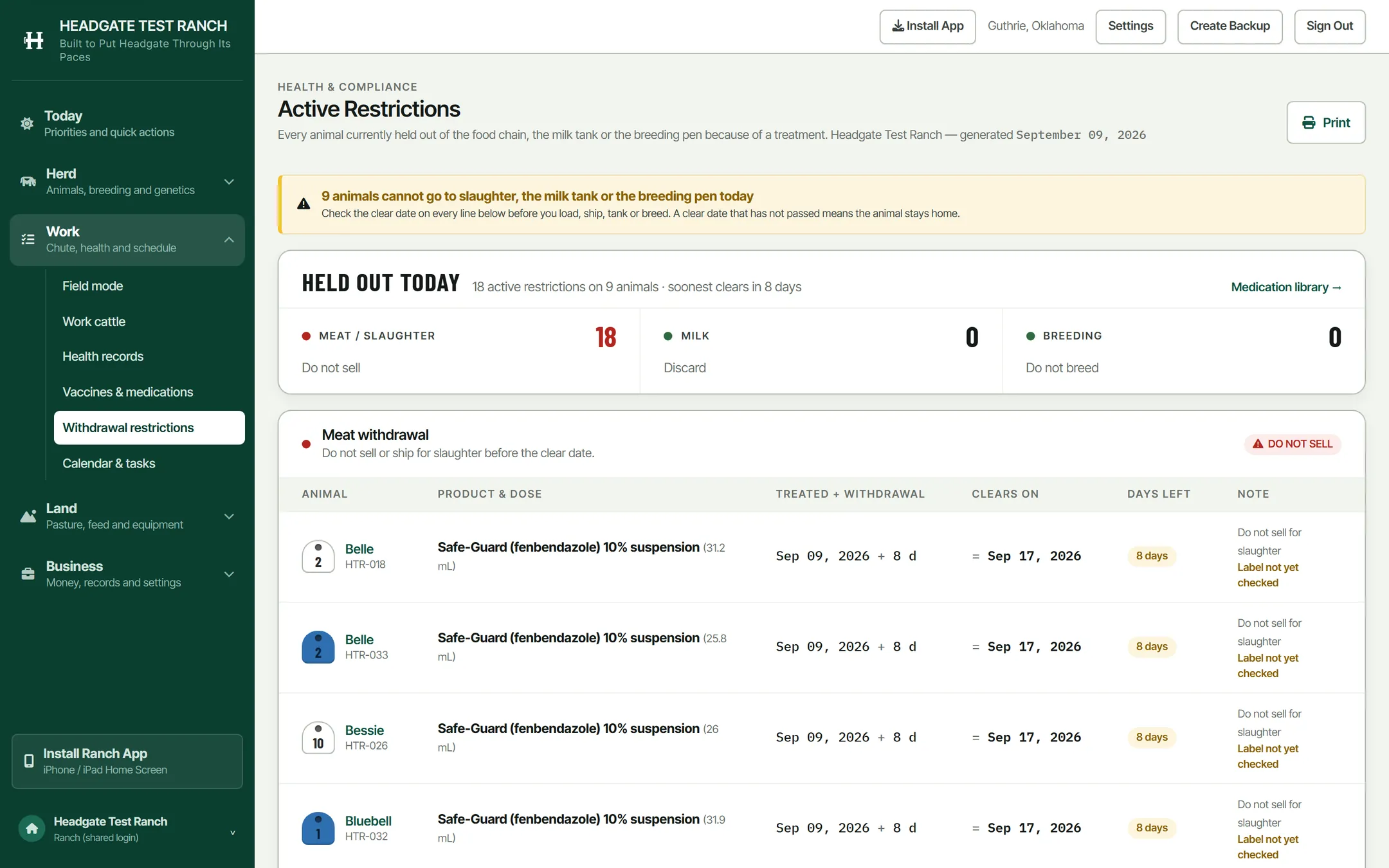Click Sep 17, 2026 clear date for HTR-018
This screenshot has height=868, width=1389.
1034,556
